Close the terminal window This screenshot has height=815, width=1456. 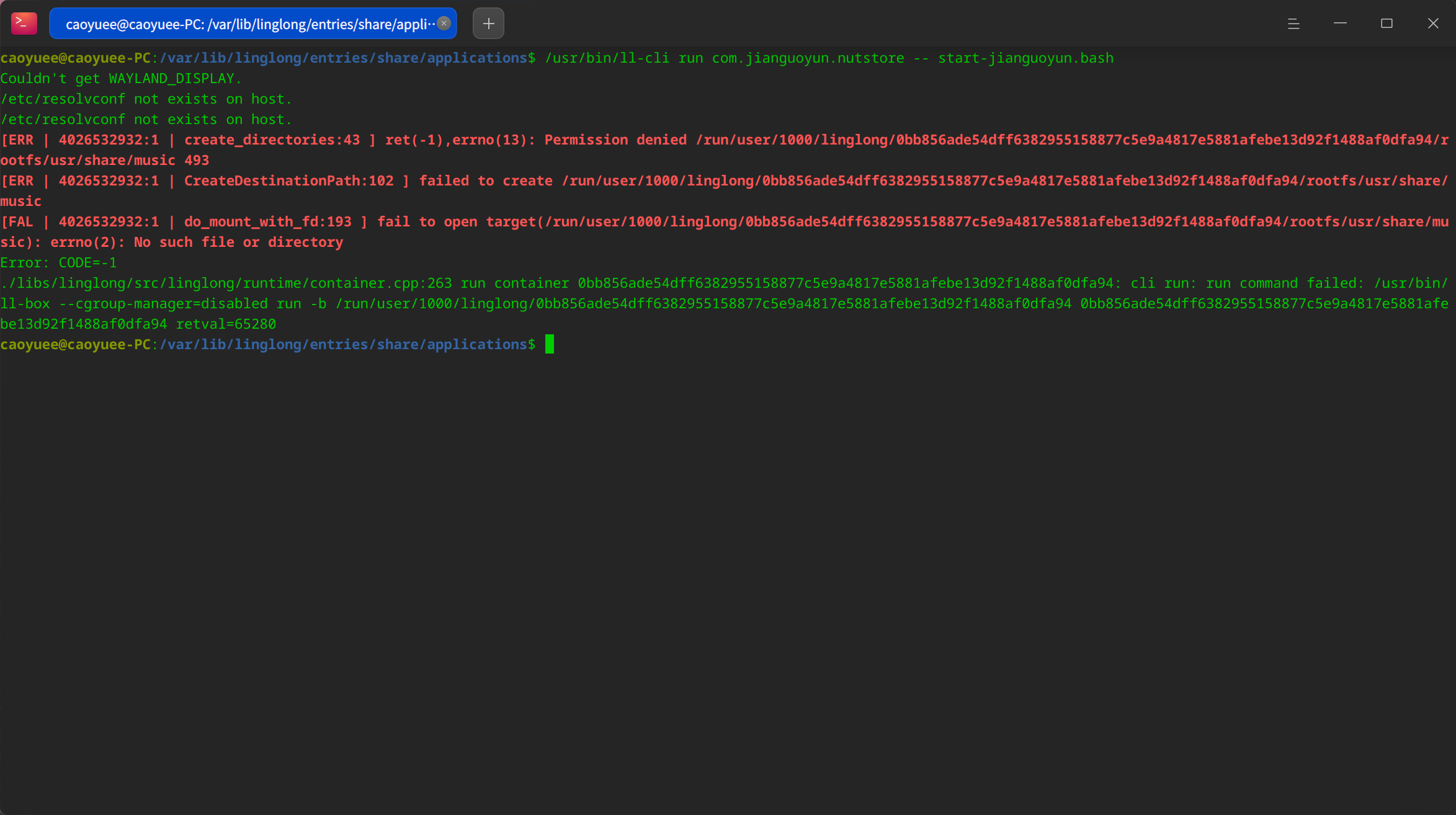(1433, 24)
